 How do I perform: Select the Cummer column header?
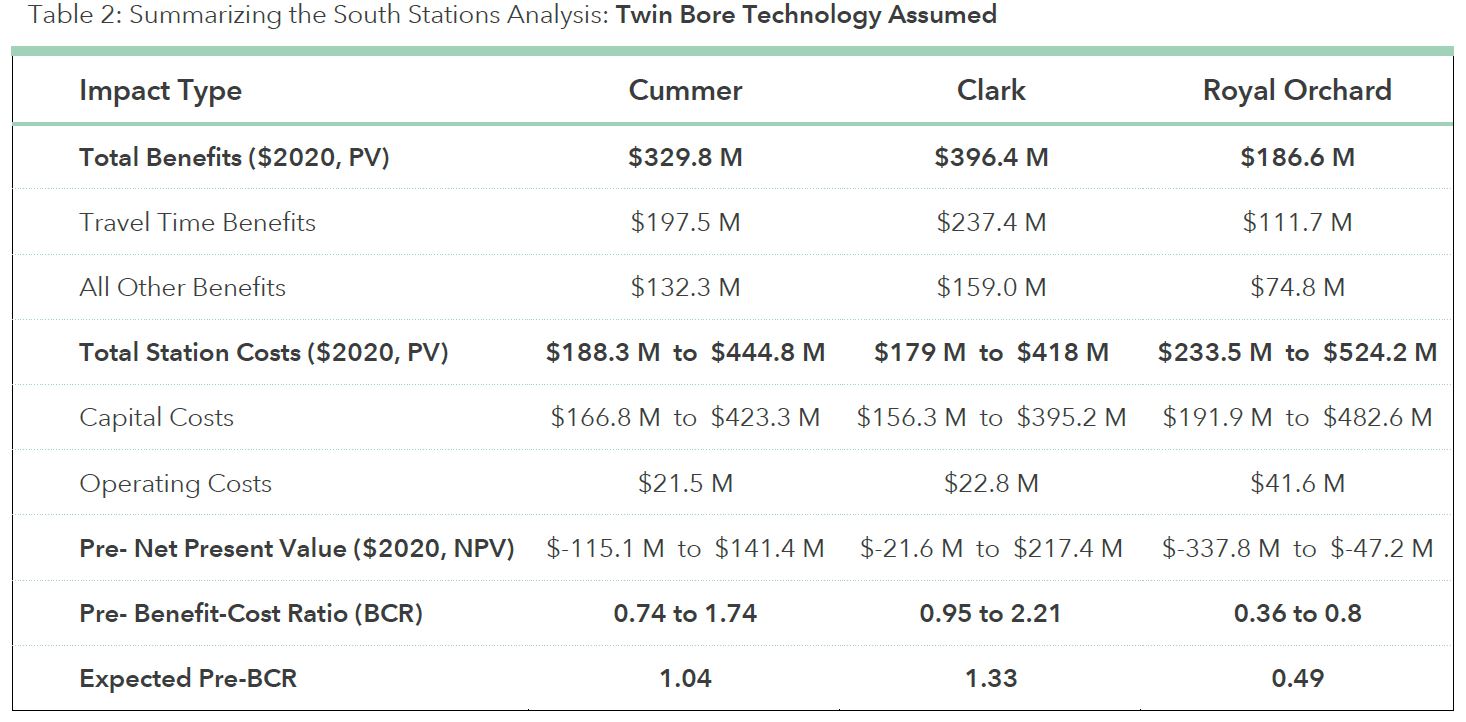[685, 91]
